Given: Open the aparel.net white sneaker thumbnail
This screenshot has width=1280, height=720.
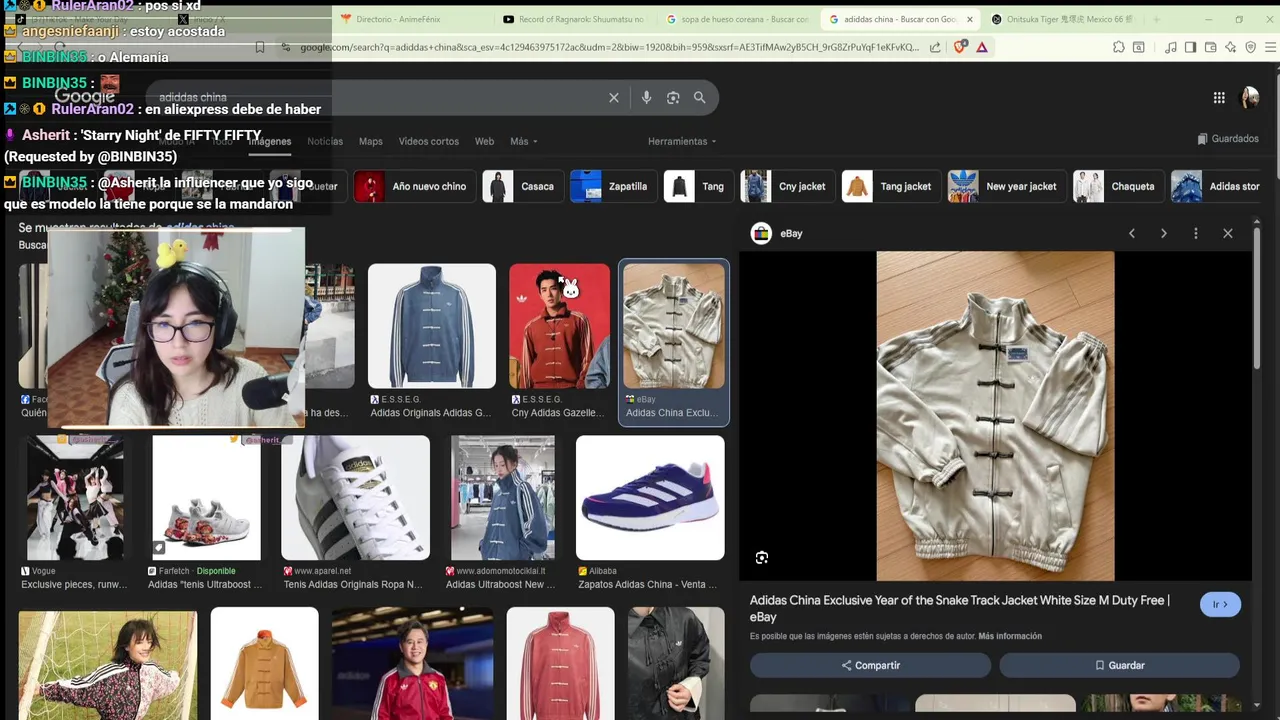Looking at the screenshot, I should 355,497.
